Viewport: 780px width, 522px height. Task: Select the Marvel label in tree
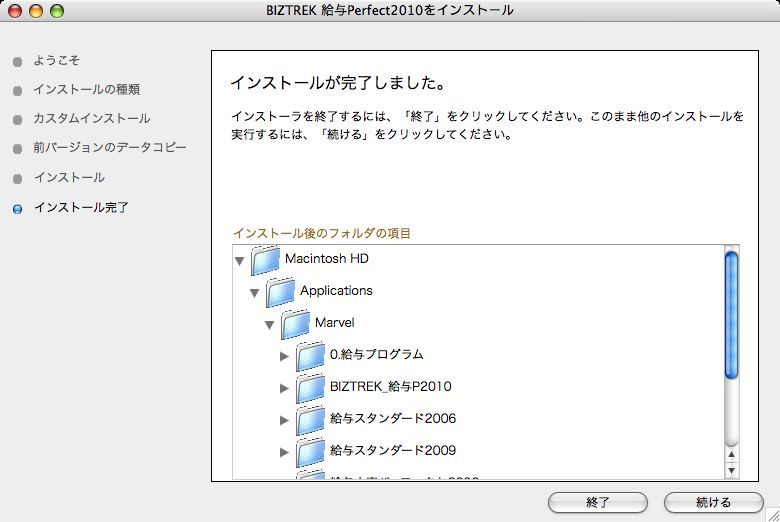tap(334, 322)
